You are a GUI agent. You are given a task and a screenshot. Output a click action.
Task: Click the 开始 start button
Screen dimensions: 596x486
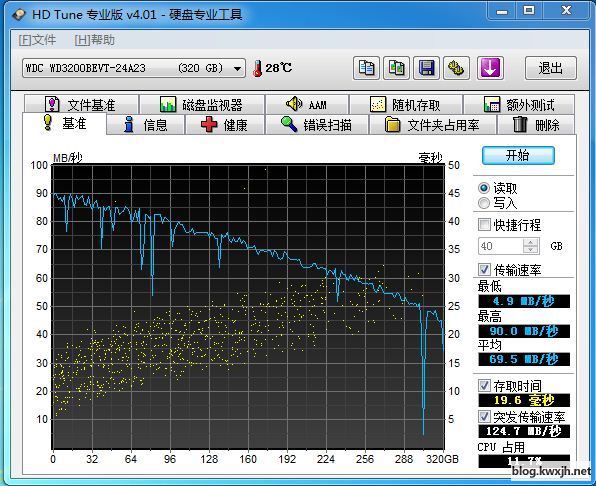click(518, 155)
